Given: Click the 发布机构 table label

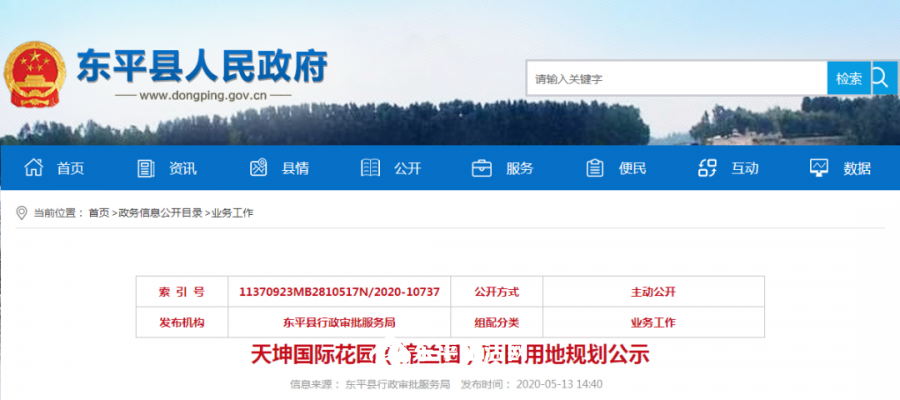Looking at the screenshot, I should point(181,323).
